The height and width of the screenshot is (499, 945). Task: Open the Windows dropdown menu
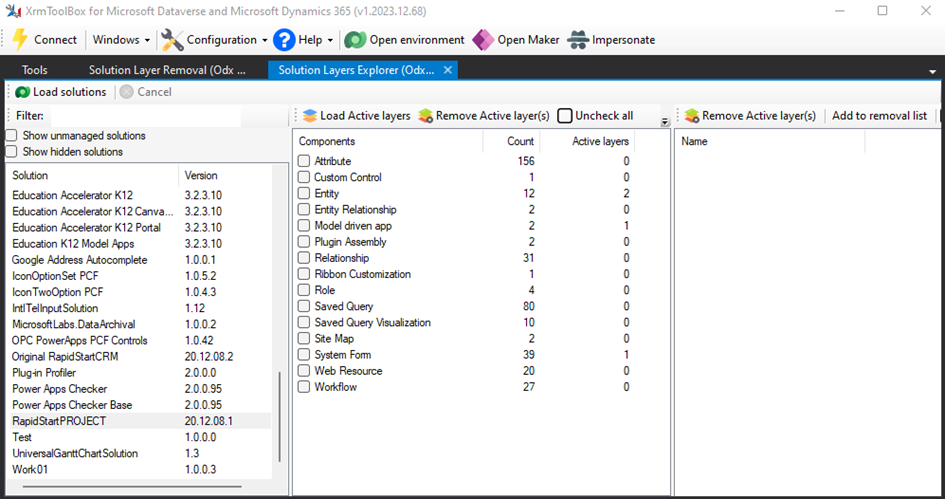[x=121, y=40]
